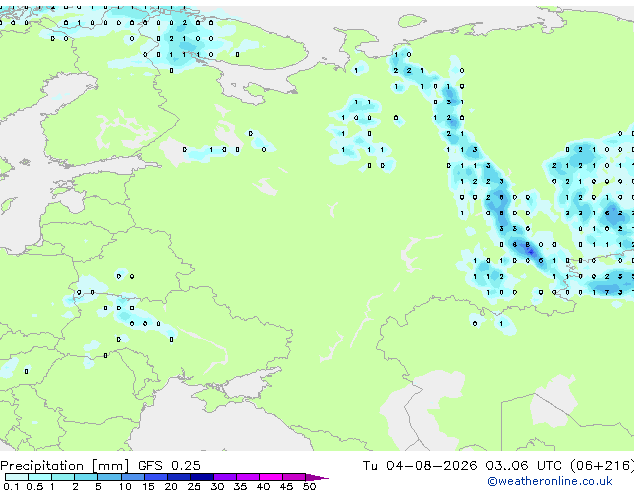Viewport: 634px width, 490px height.
Task: Select the 1–2 mm legend color swatch
Action: (63, 477)
